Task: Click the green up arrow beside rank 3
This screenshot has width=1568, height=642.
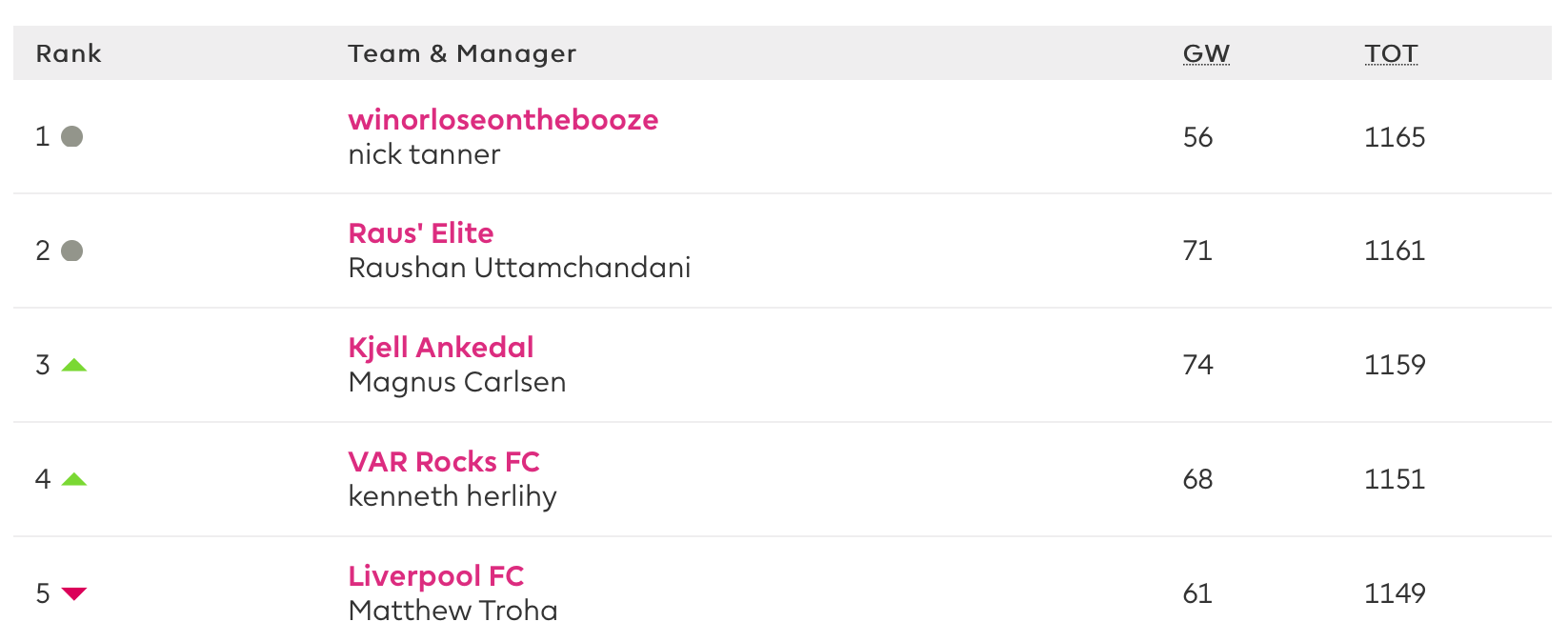Action: click(74, 365)
